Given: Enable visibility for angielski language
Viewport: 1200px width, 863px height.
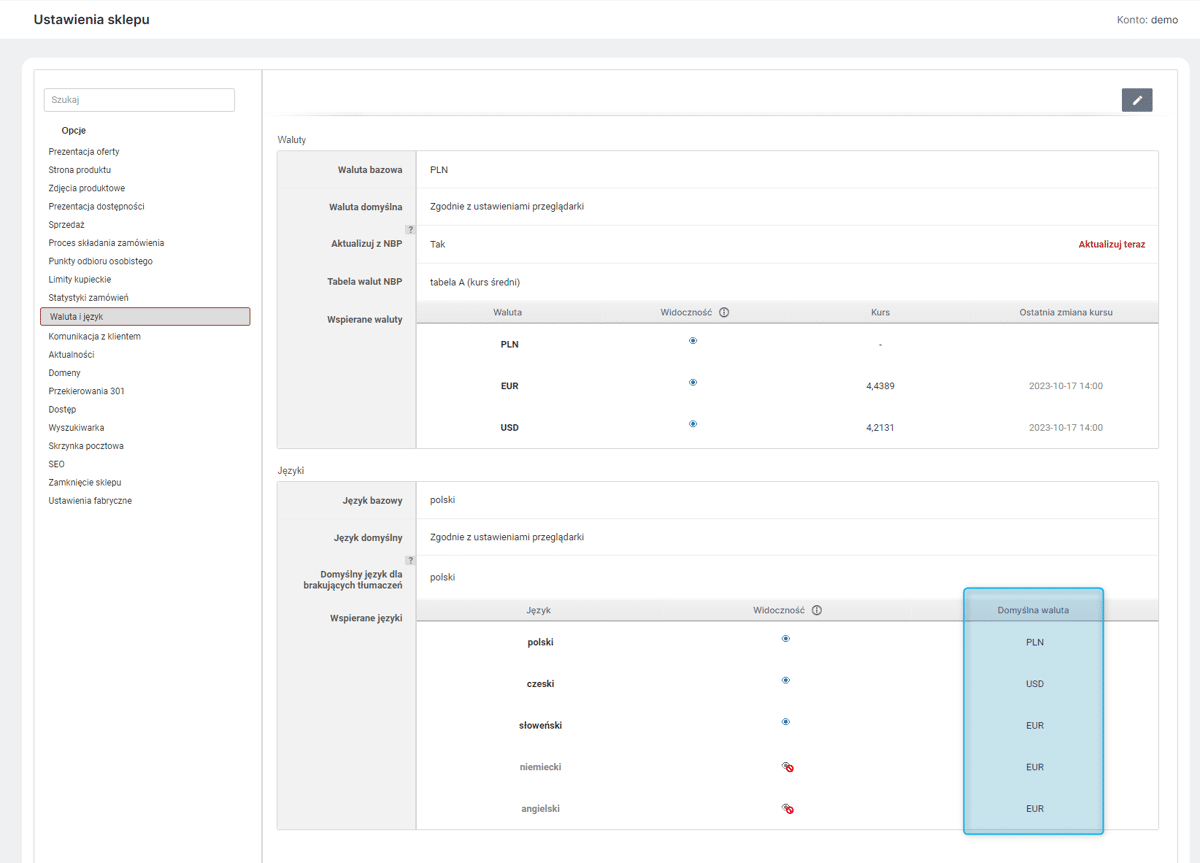Looking at the screenshot, I should (787, 808).
